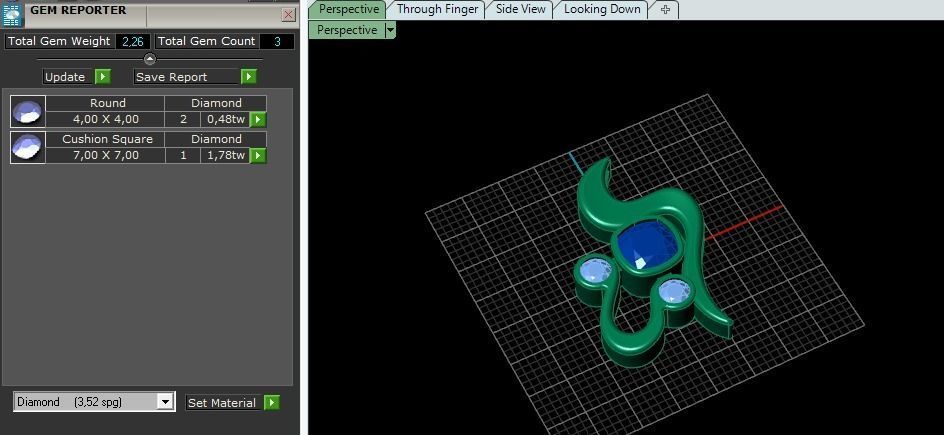
Task: Click the Total Gem Weight value field
Action: [132, 42]
